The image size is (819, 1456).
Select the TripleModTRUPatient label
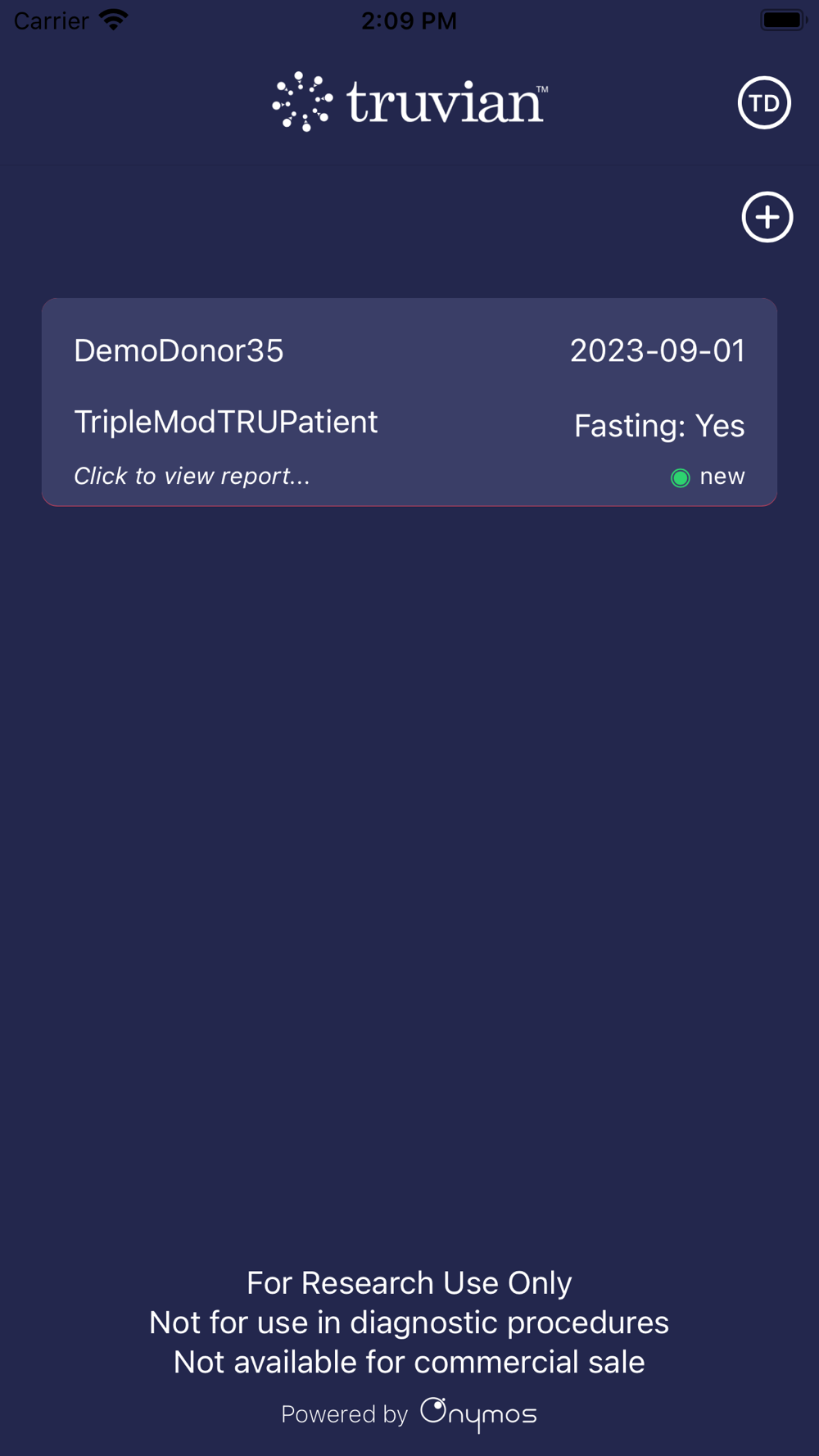click(226, 423)
